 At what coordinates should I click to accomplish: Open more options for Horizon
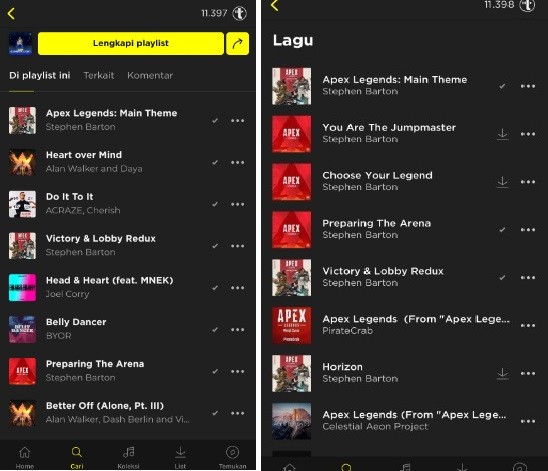[528, 374]
